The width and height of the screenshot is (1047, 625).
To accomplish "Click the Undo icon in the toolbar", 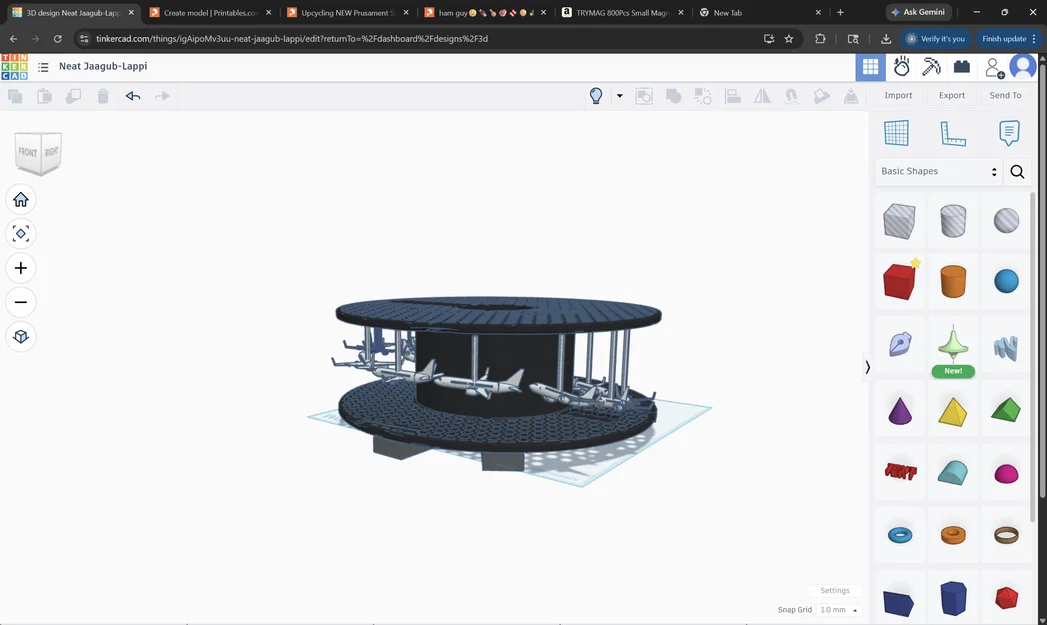I will pos(133,95).
